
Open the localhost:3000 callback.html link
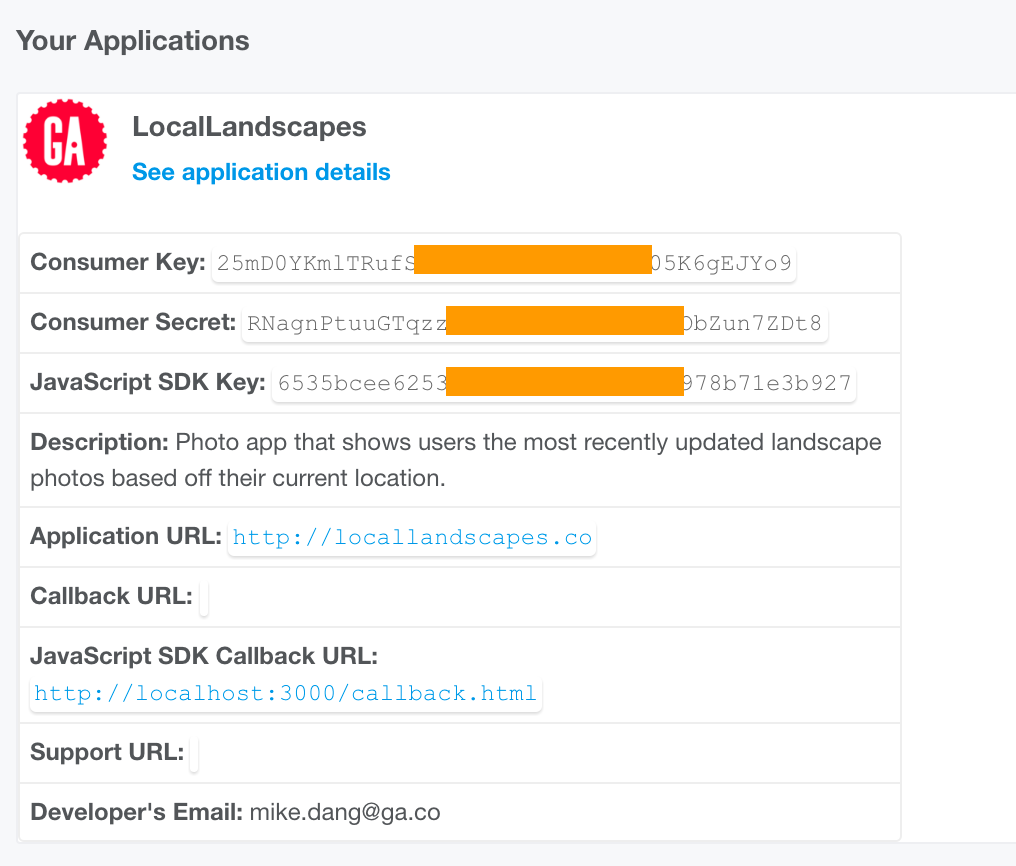[x=286, y=694]
